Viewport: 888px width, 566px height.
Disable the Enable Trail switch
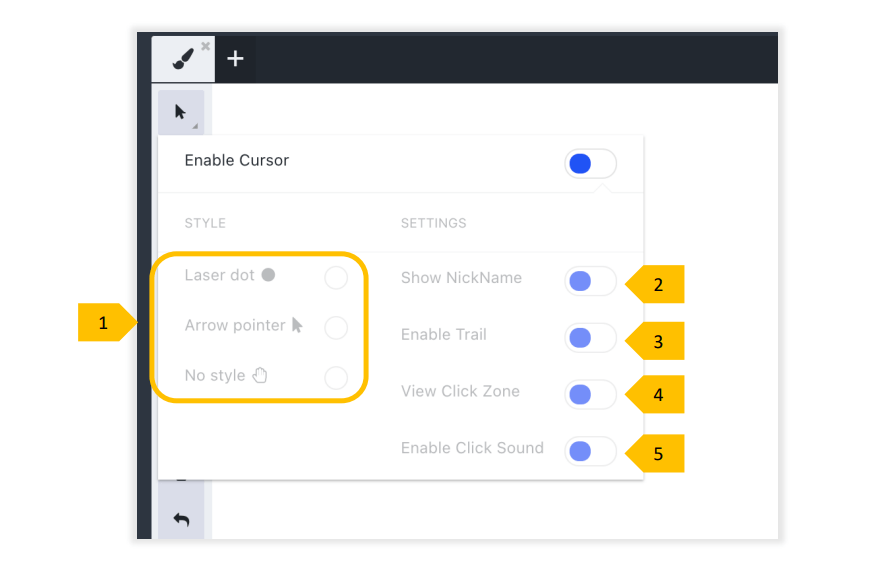(x=590, y=338)
